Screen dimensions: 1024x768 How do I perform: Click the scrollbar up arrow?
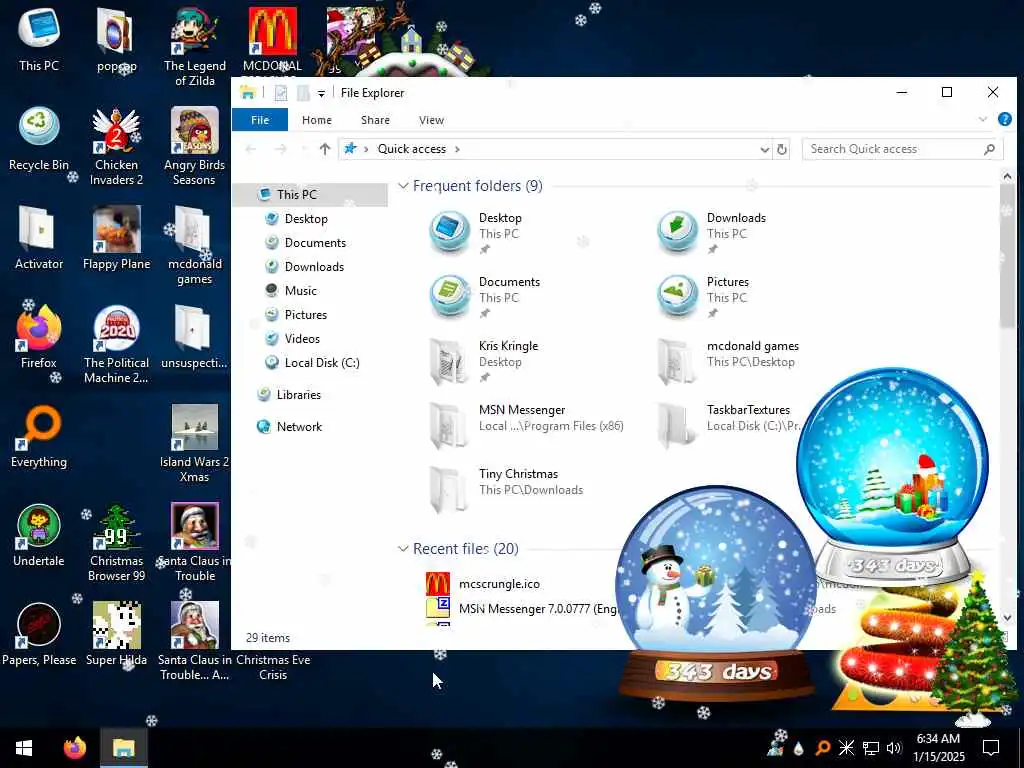tap(1007, 176)
